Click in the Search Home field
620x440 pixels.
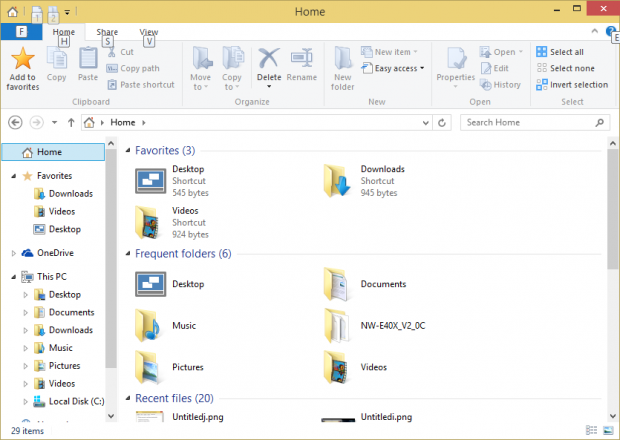(534, 123)
